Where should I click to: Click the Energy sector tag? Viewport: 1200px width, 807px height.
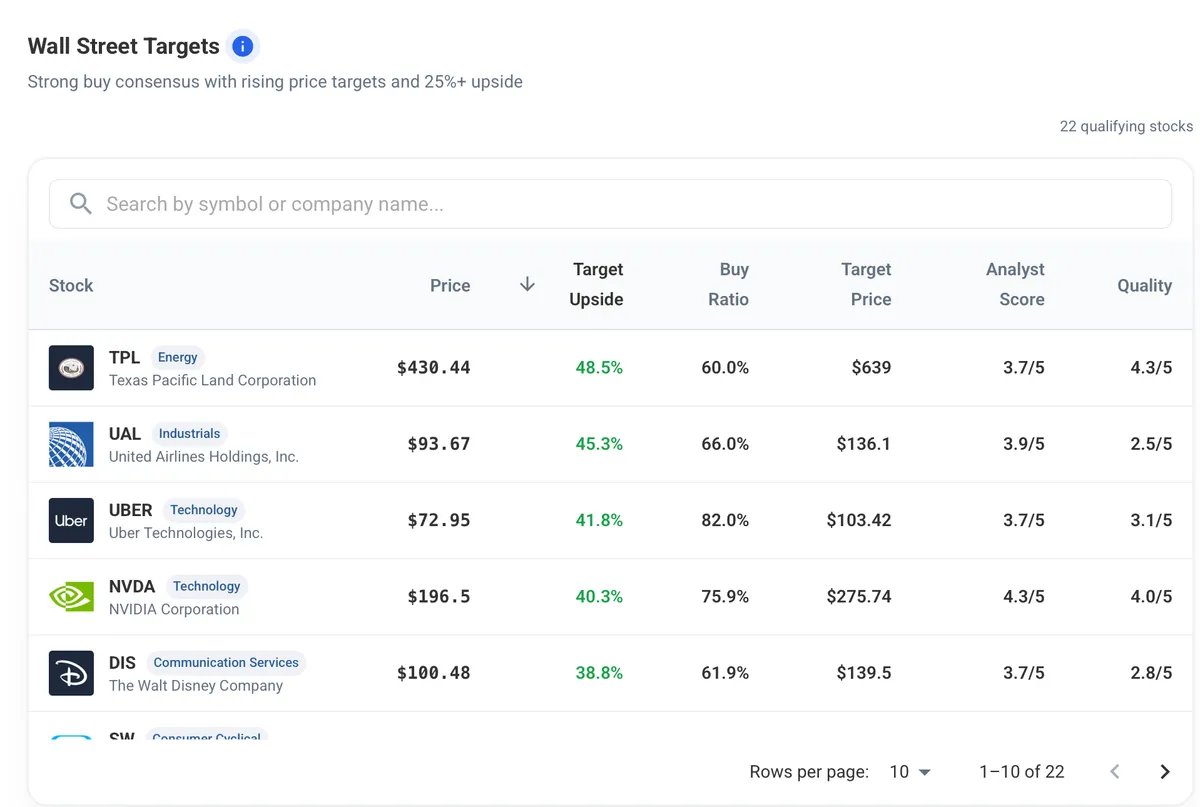coord(178,357)
